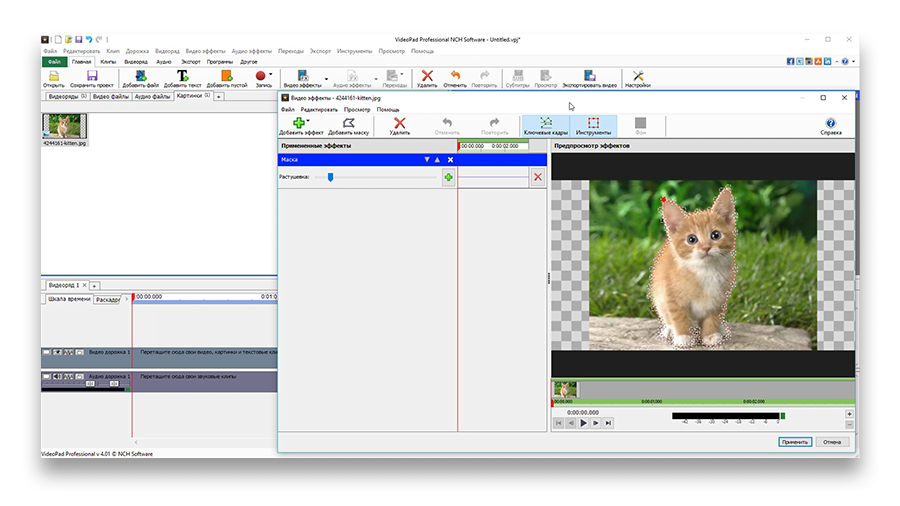
Task: Open dropdown arrow beside Видео эффекты in main toolbar
Action: 326,79
